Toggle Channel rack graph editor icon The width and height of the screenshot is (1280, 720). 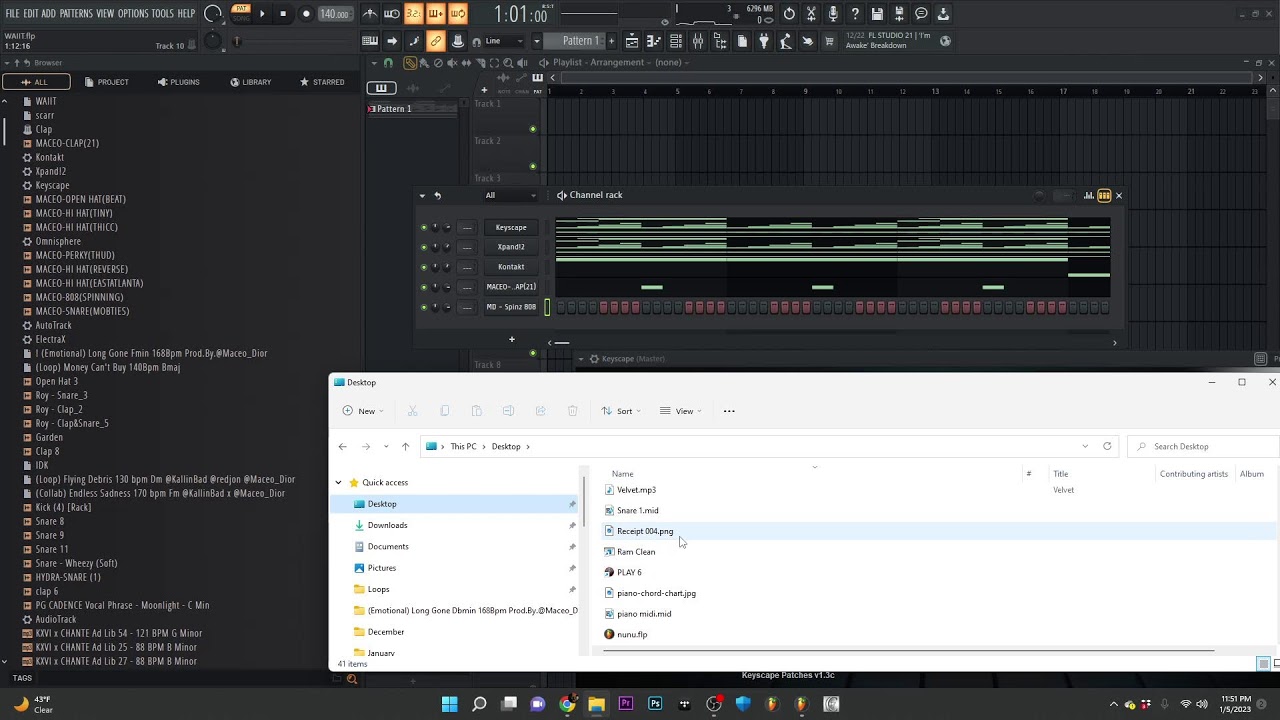point(1088,195)
